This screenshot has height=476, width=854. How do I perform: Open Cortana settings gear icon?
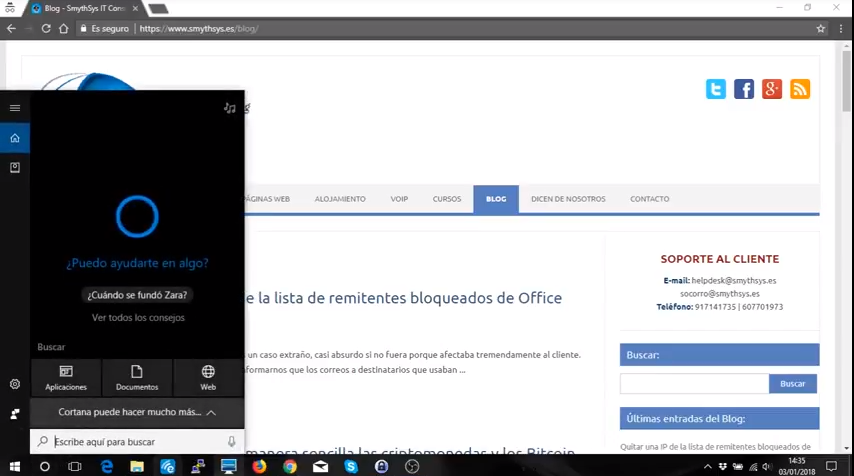click(x=14, y=384)
